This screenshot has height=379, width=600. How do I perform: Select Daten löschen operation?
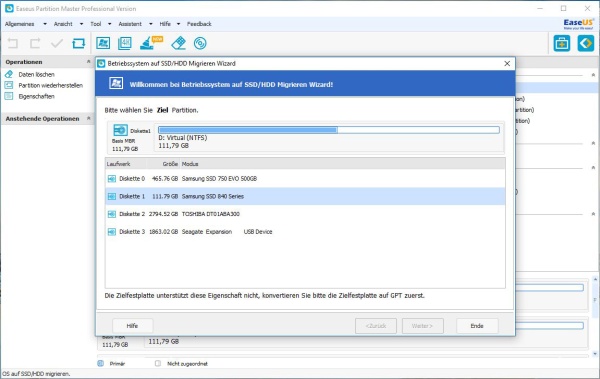36,74
